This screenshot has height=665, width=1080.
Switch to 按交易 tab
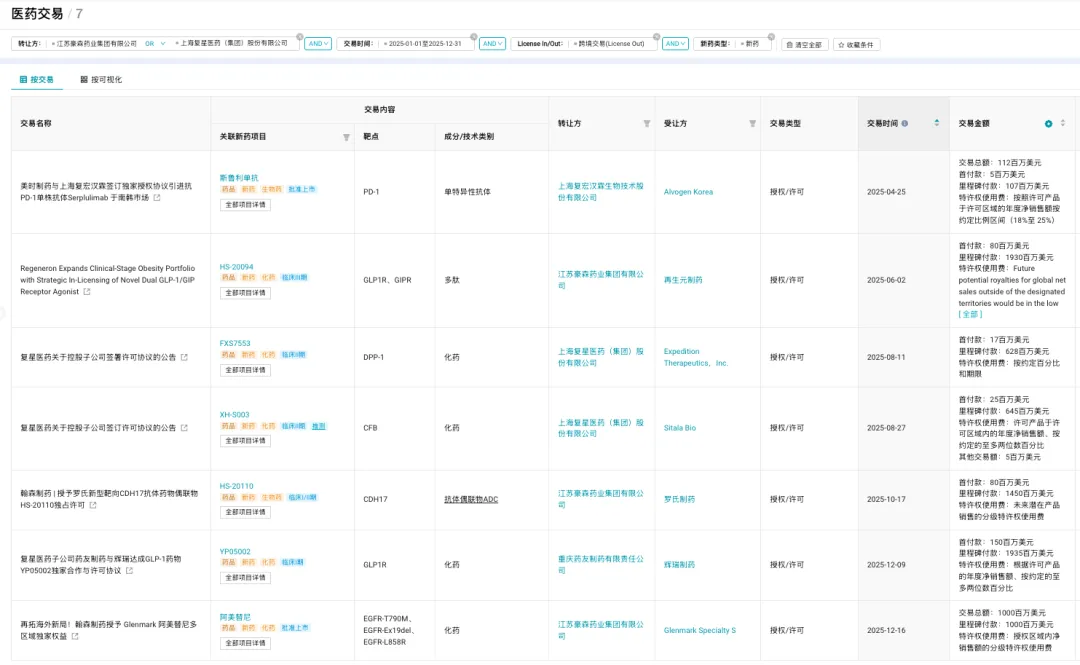point(37,79)
